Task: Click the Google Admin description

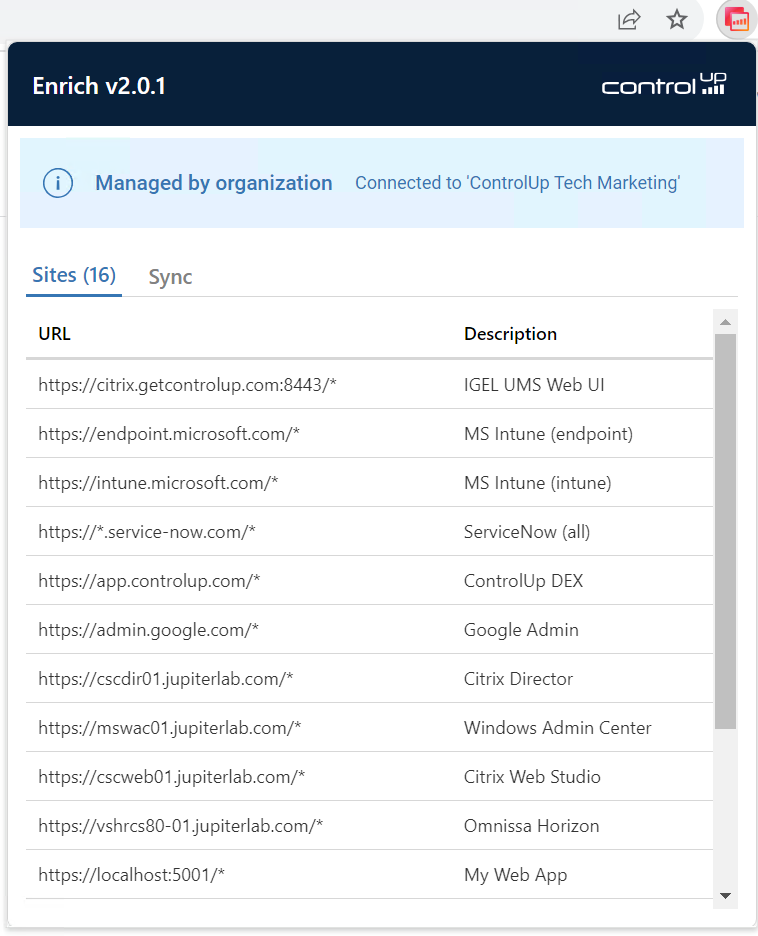Action: [522, 630]
